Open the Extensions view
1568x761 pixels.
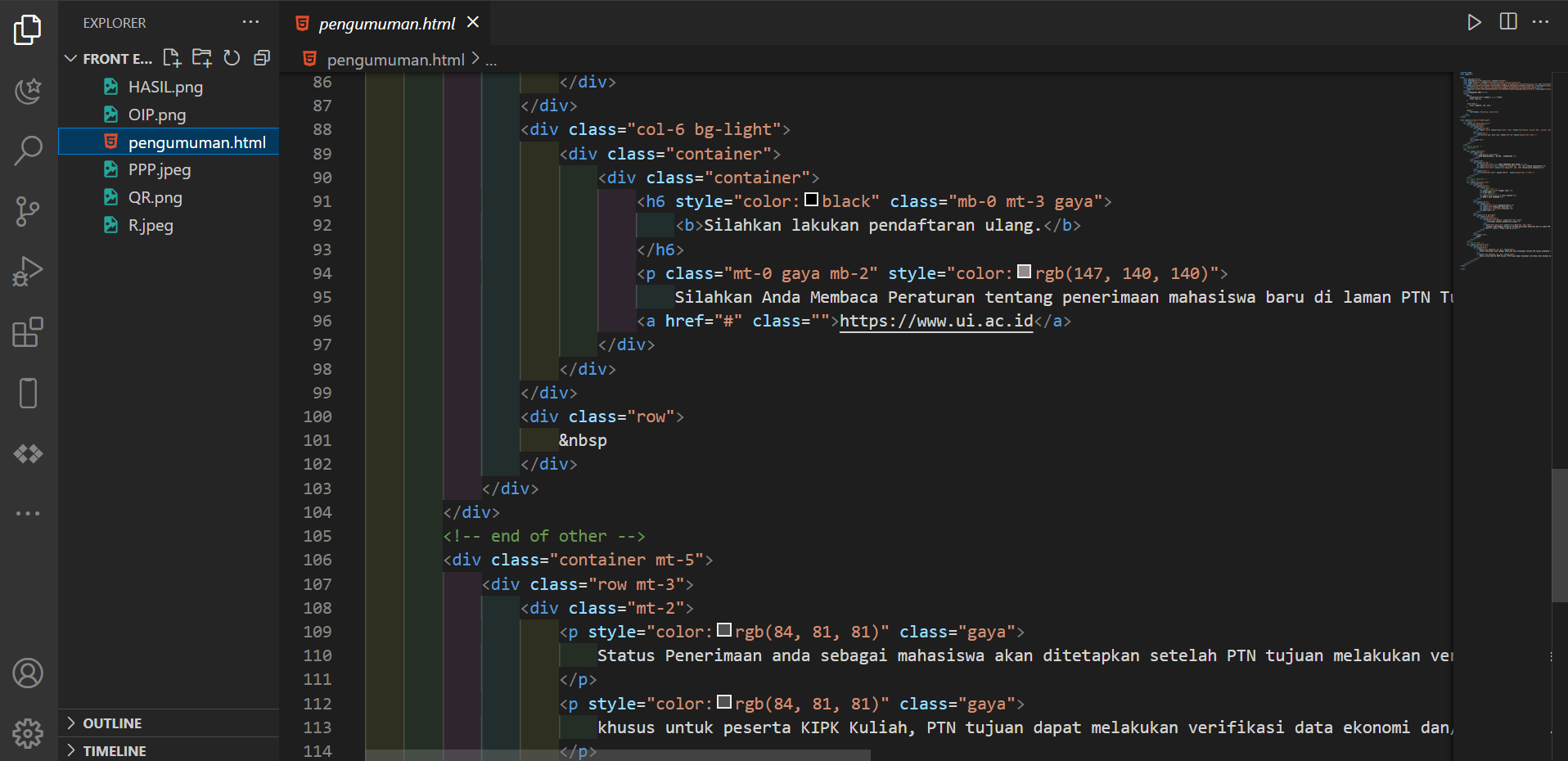click(x=28, y=332)
